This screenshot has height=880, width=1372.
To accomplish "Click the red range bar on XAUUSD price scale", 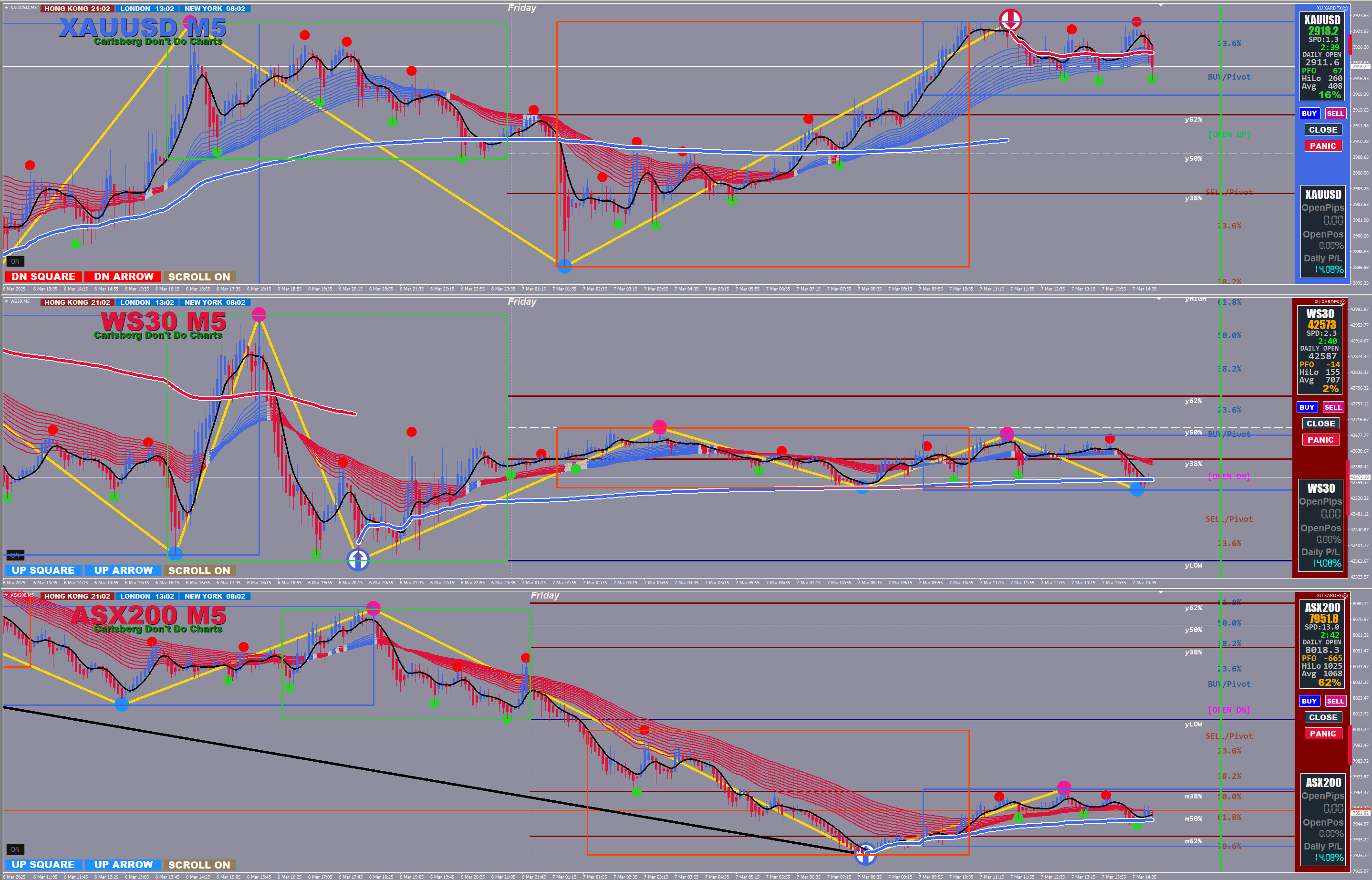I will (x=1350, y=43).
